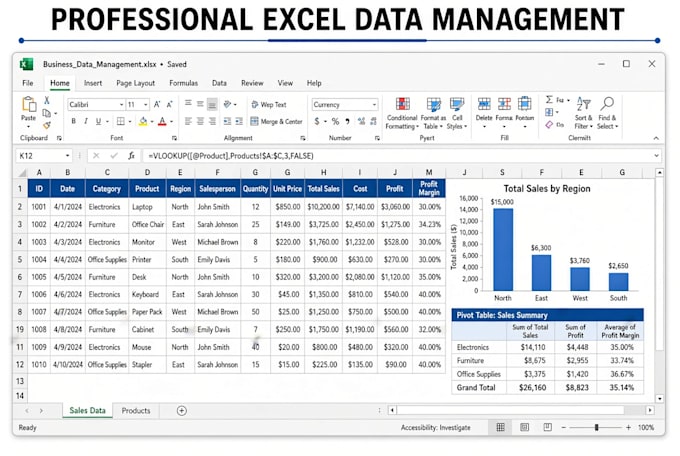680x456 pixels.
Task: Select the Sales Data sheet tab
Action: tap(88, 410)
